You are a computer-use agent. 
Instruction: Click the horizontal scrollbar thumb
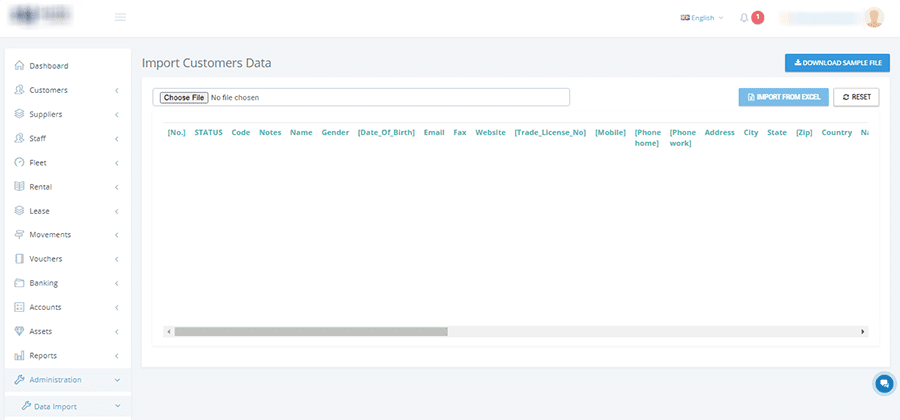click(x=311, y=332)
